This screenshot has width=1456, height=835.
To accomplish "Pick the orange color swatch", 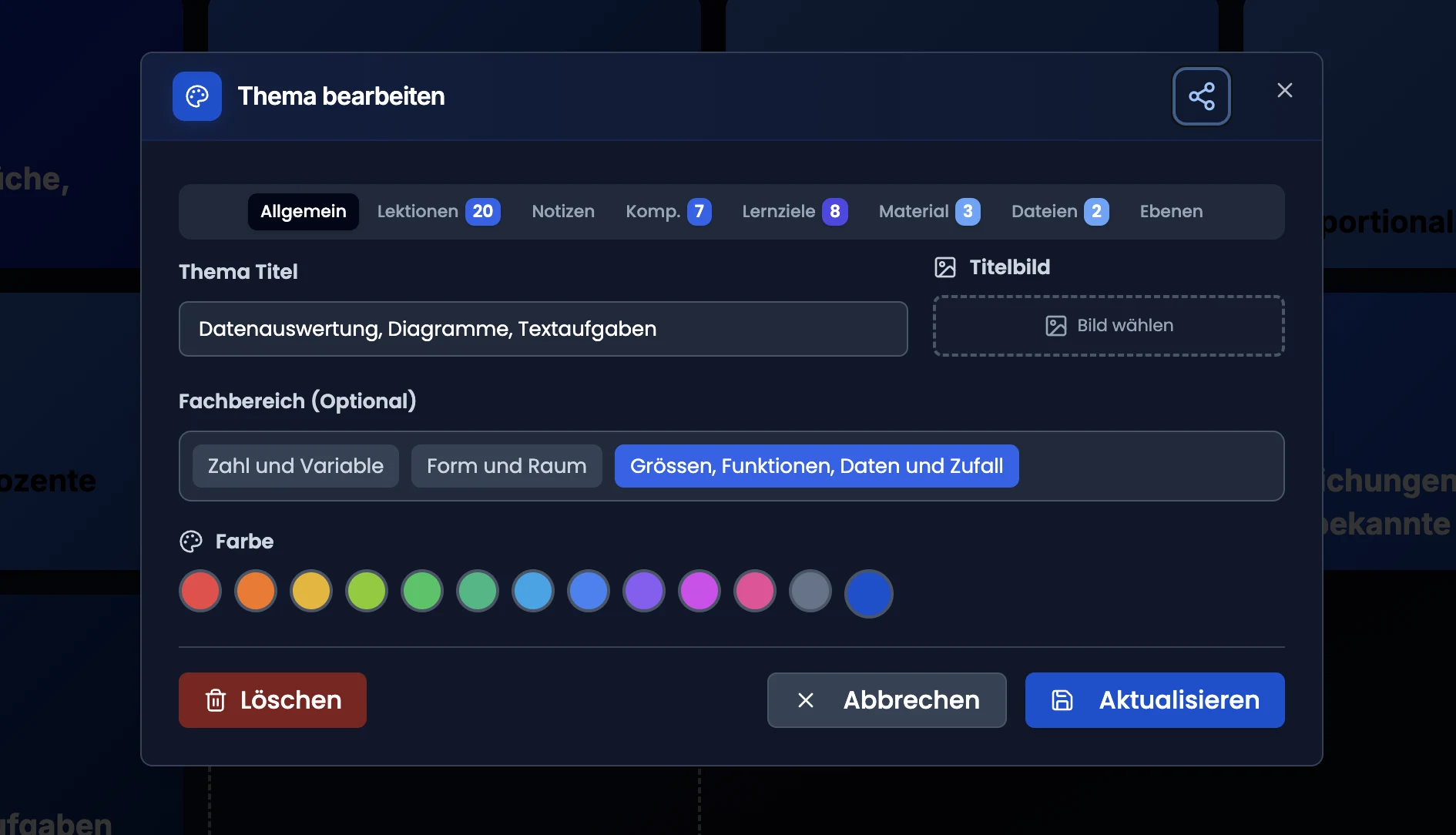I will pos(256,592).
